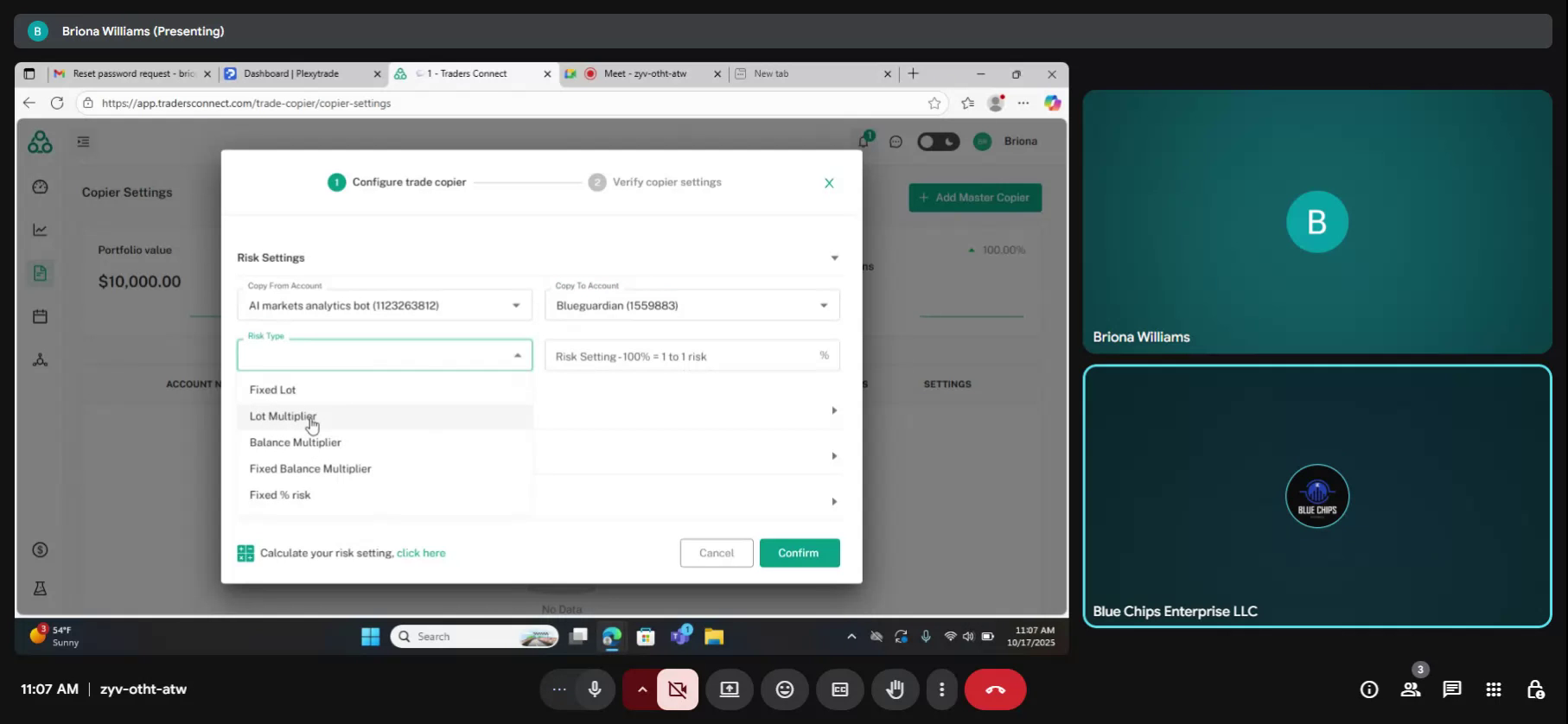Open more options vertical dots in Meet

[x=941, y=689]
